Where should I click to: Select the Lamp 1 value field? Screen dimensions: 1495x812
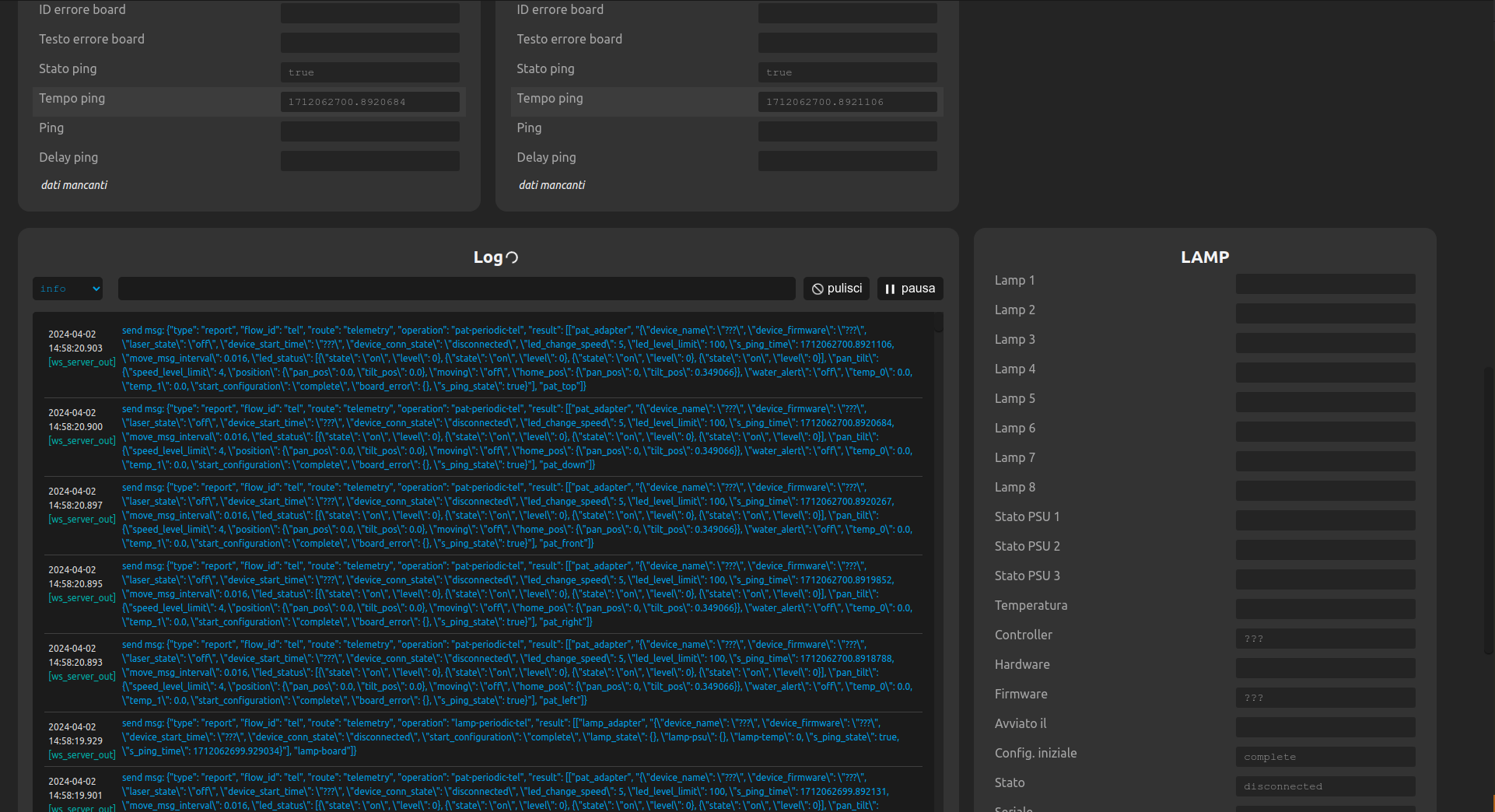[x=1325, y=284]
